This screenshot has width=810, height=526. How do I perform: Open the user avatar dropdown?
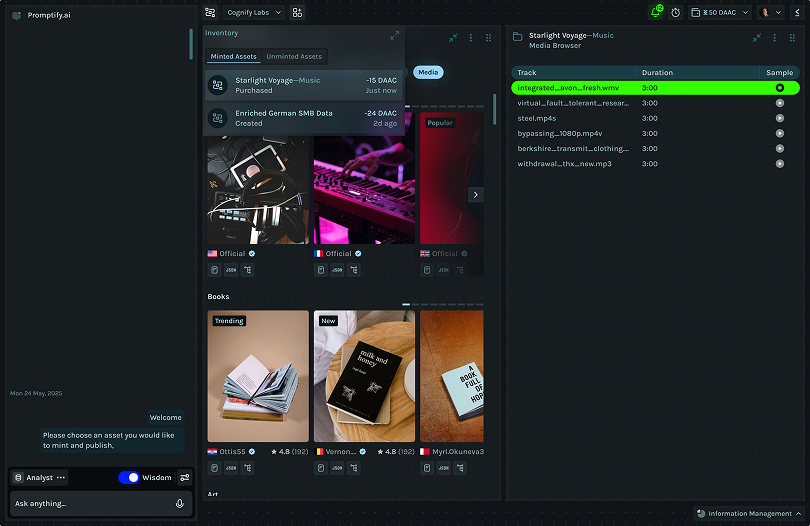pos(771,12)
